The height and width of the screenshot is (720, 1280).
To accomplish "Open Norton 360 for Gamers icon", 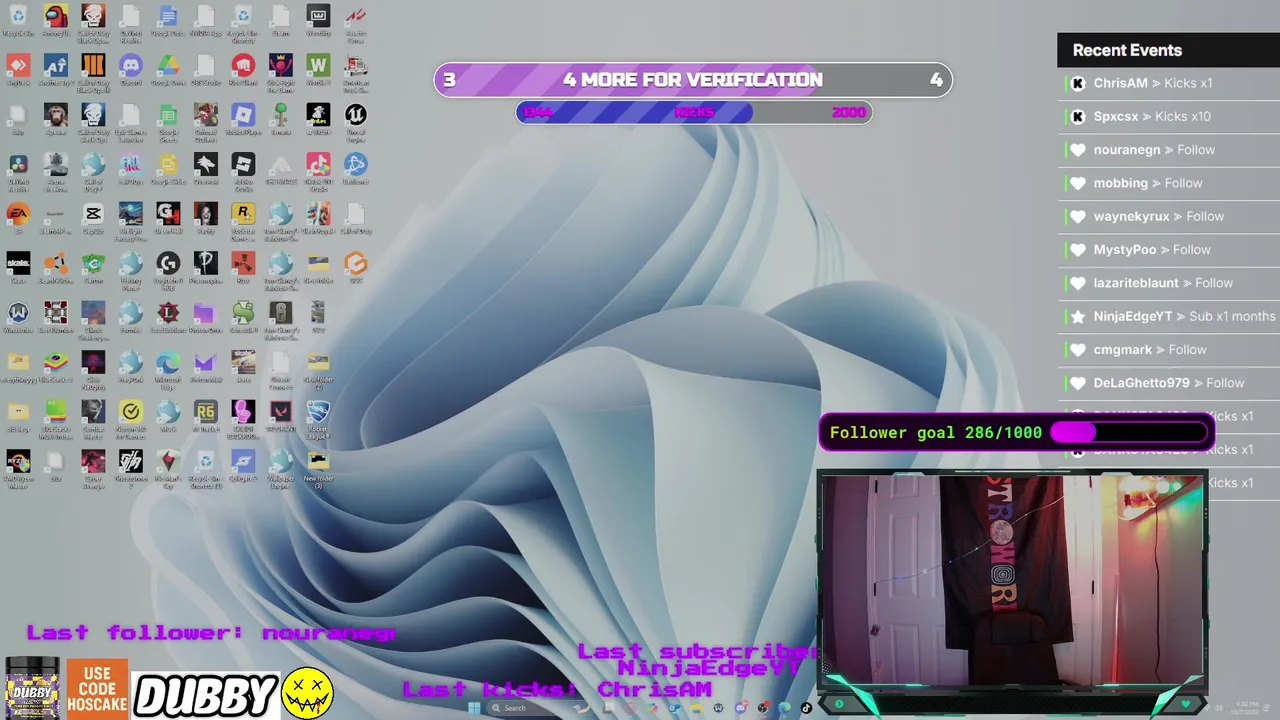I will (x=131, y=418).
